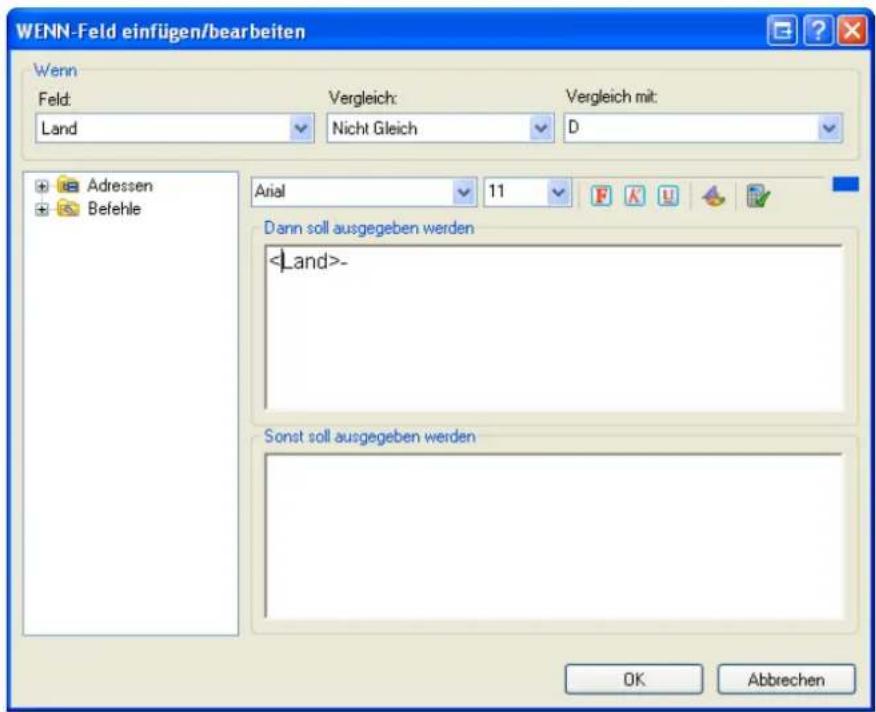The width and height of the screenshot is (876, 712).
Task: Apply italic formatting with the K icon
Action: [634, 196]
